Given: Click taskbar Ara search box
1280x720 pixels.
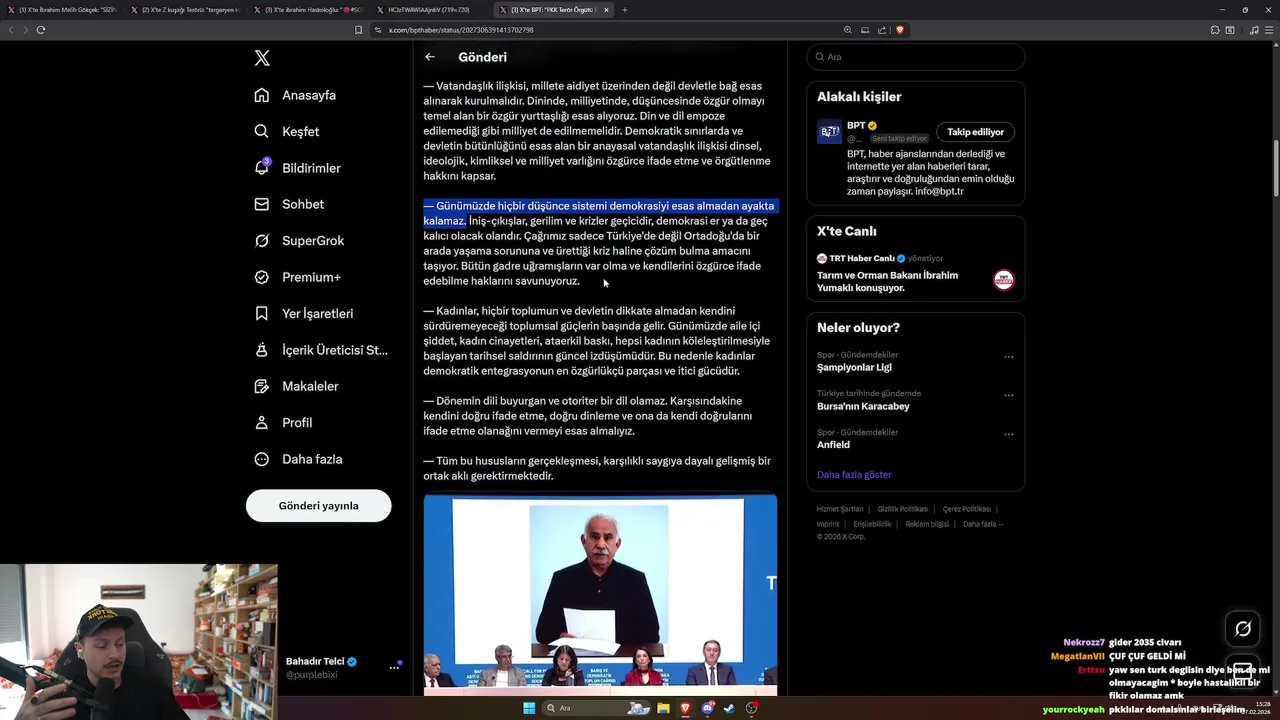Looking at the screenshot, I should point(596,708).
